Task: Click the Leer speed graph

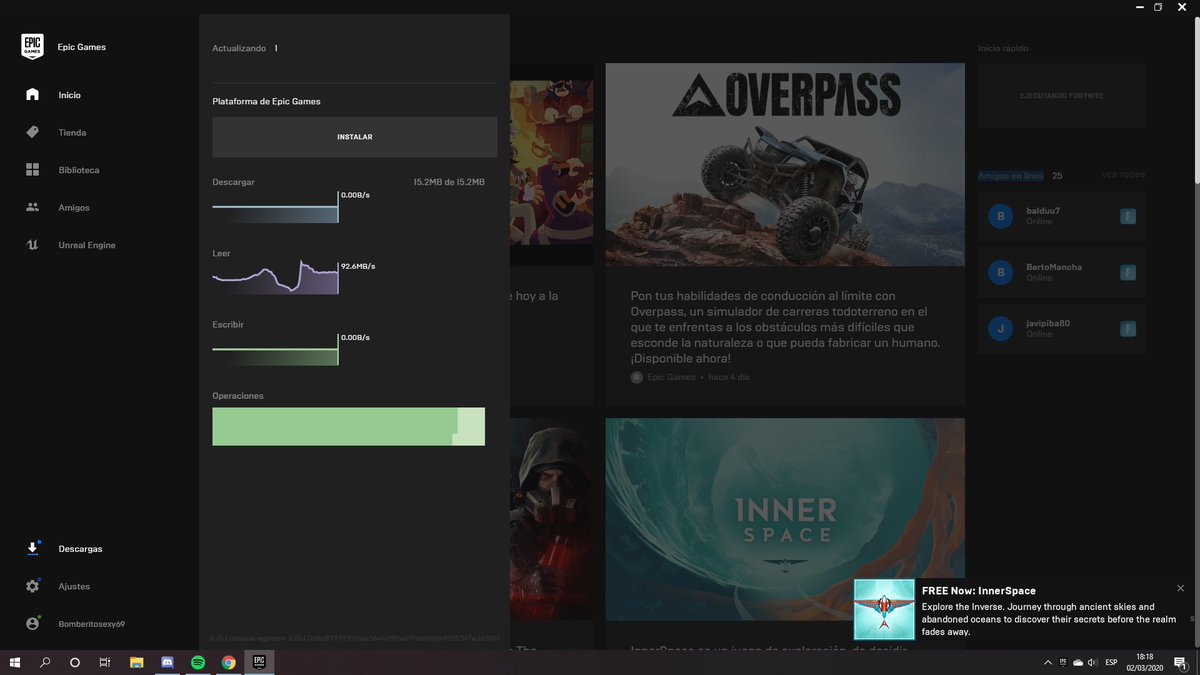Action: click(x=275, y=277)
